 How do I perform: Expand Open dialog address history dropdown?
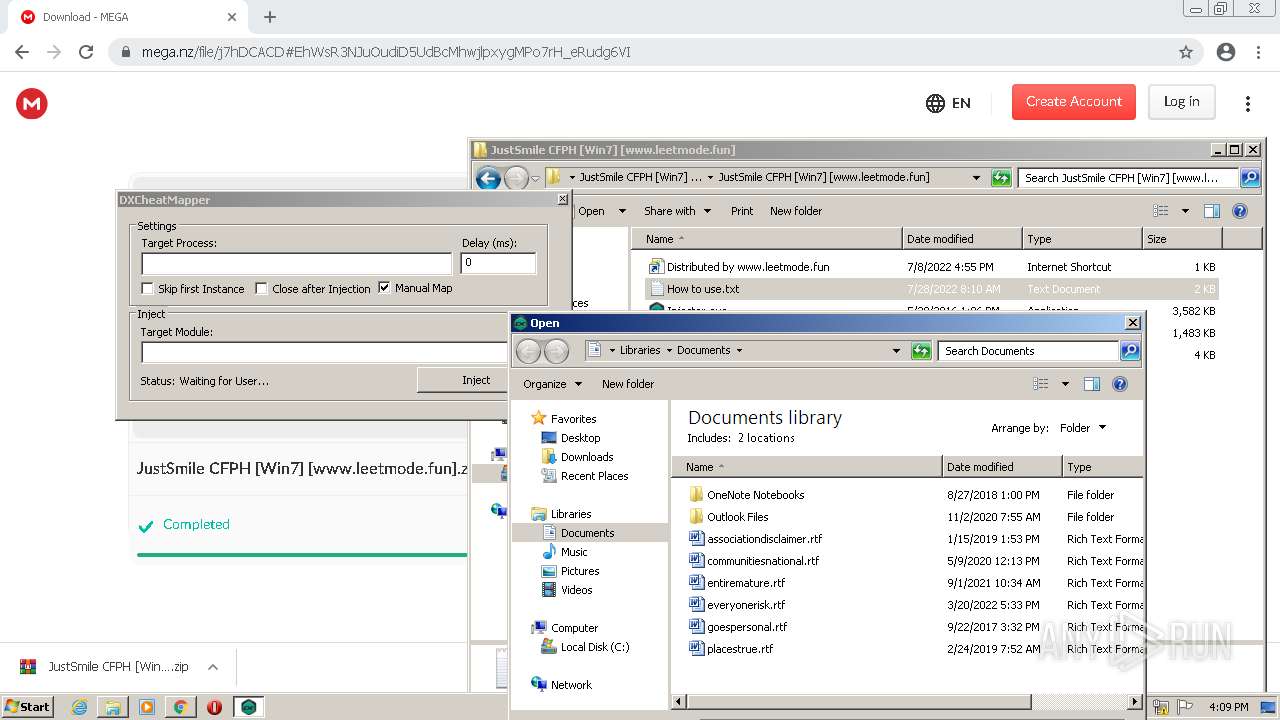(896, 351)
